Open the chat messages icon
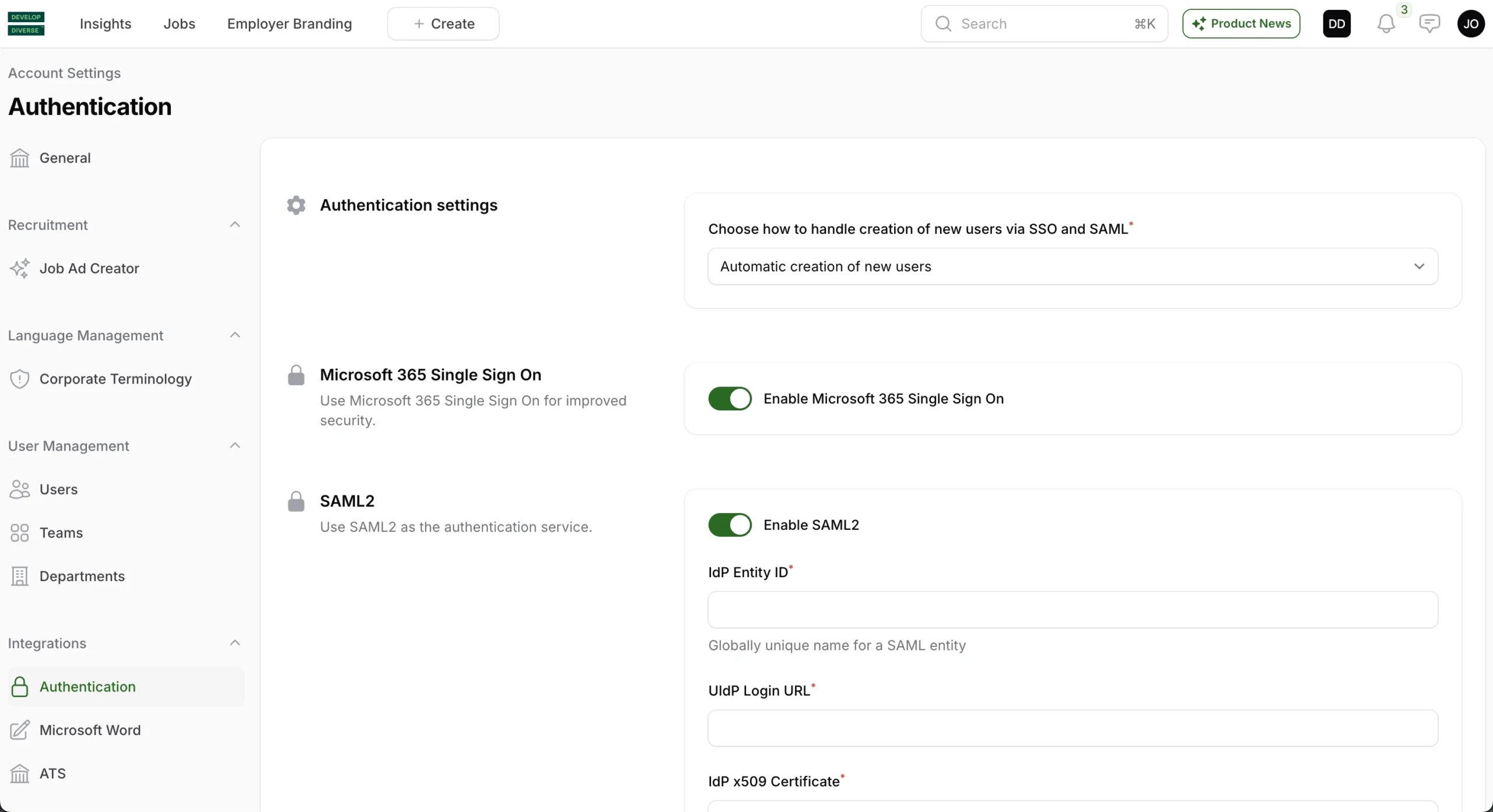The width and height of the screenshot is (1493, 812). coord(1429,24)
